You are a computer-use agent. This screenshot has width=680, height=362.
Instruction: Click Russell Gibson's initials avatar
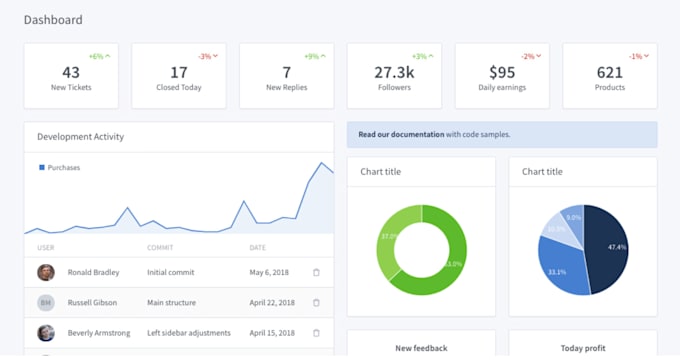46,303
